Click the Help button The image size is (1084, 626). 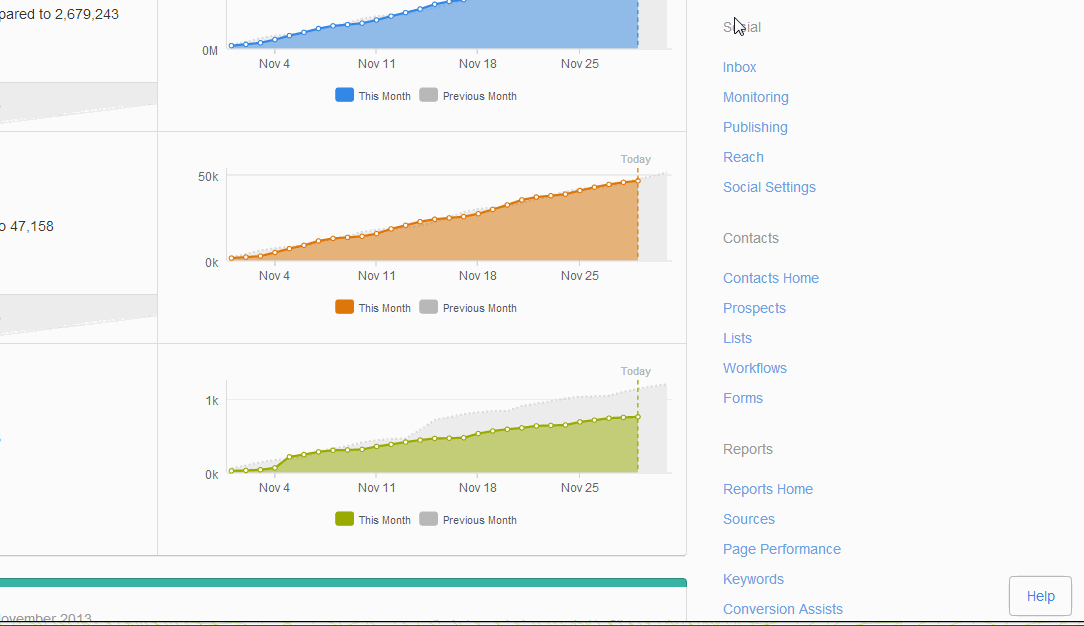coord(1040,596)
